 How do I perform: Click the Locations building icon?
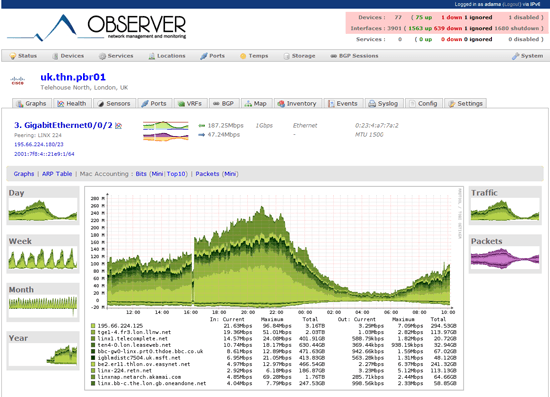[152, 56]
